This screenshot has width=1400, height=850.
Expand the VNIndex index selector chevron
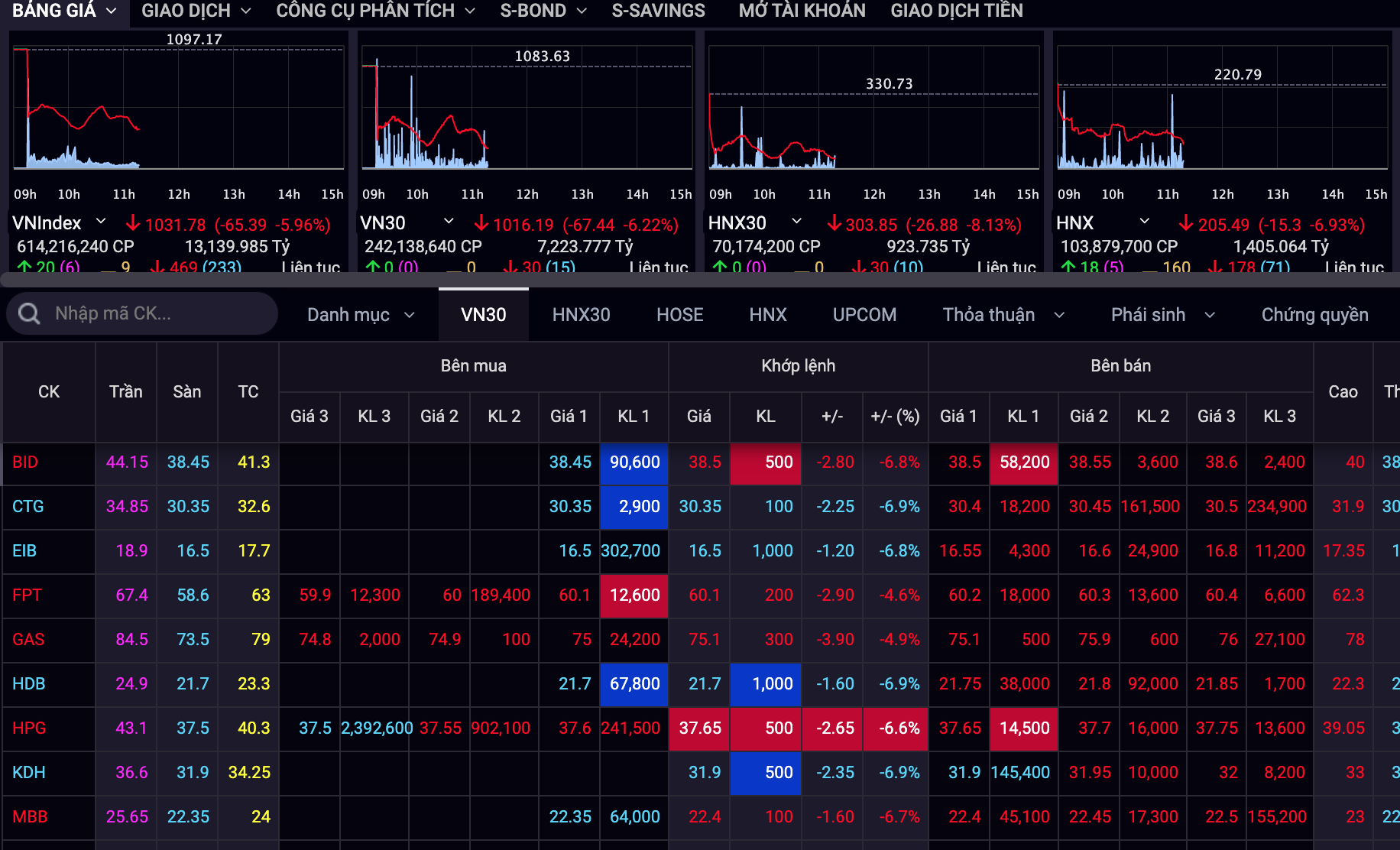[101, 222]
